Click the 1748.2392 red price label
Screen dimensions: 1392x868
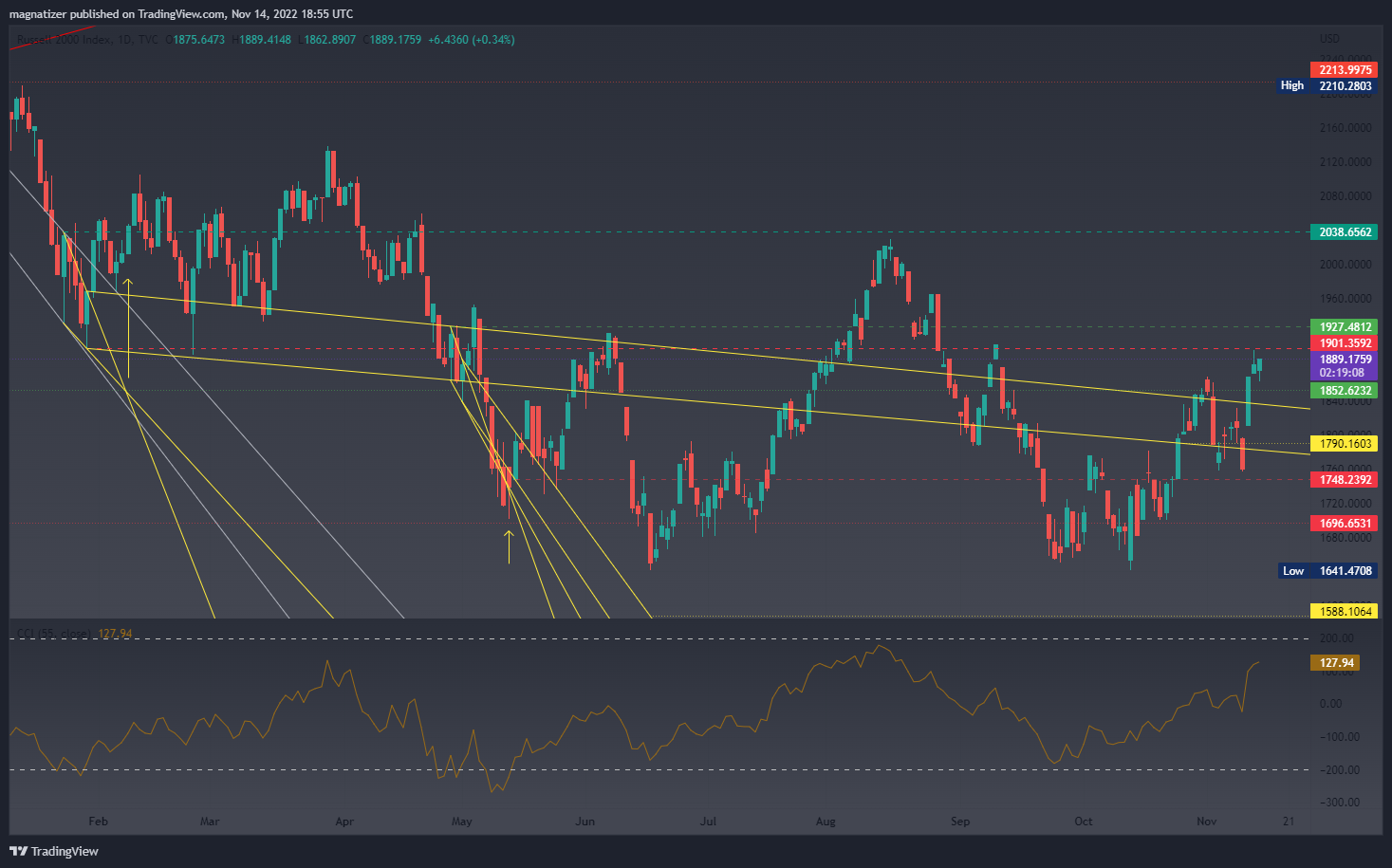pyautogui.click(x=1345, y=480)
